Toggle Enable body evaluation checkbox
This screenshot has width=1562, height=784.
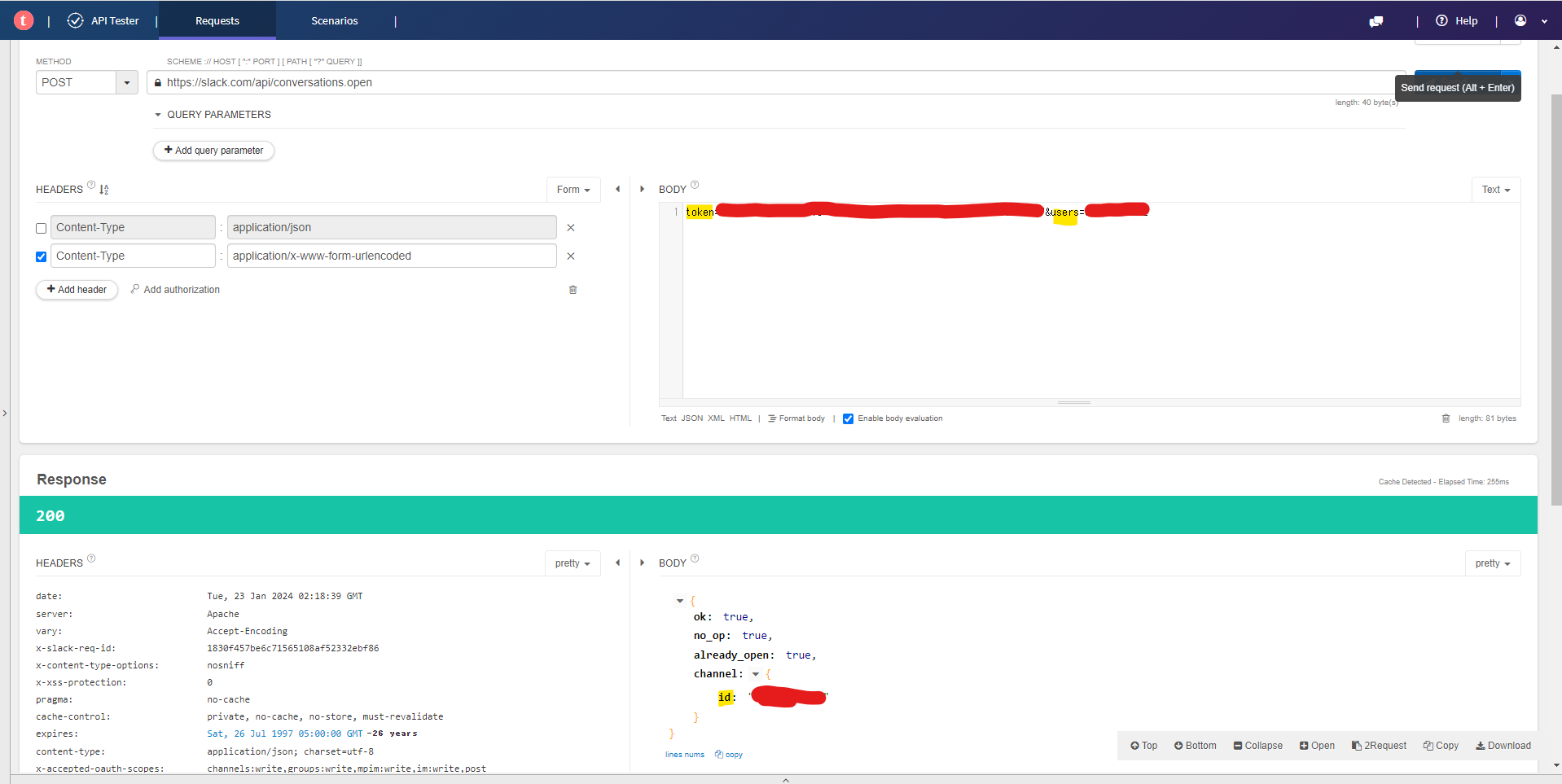(848, 419)
